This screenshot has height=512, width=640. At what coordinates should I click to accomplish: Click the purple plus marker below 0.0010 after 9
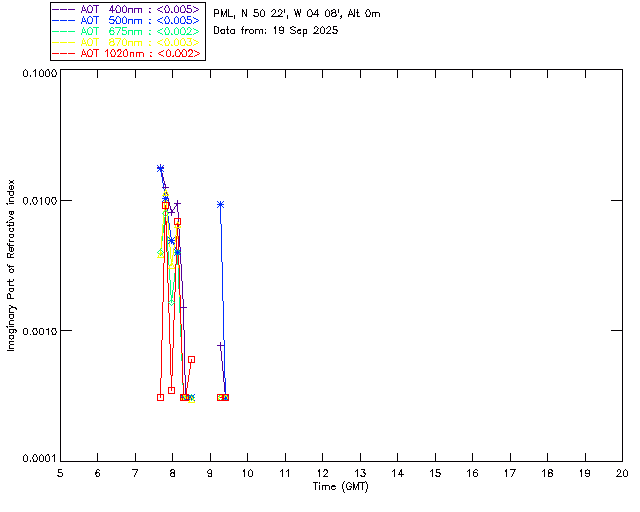[x=220, y=346]
